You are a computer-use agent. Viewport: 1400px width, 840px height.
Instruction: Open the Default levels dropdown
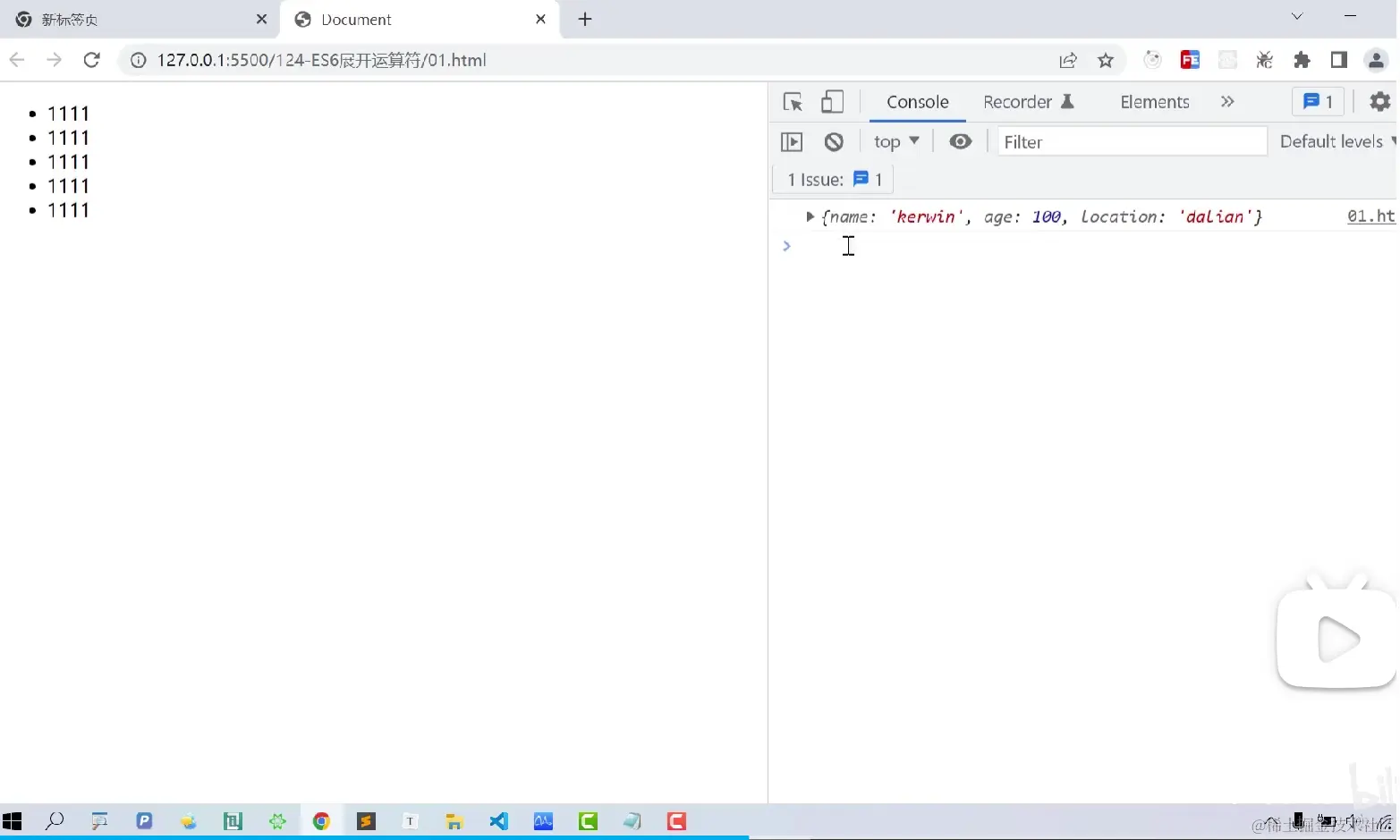(x=1337, y=141)
